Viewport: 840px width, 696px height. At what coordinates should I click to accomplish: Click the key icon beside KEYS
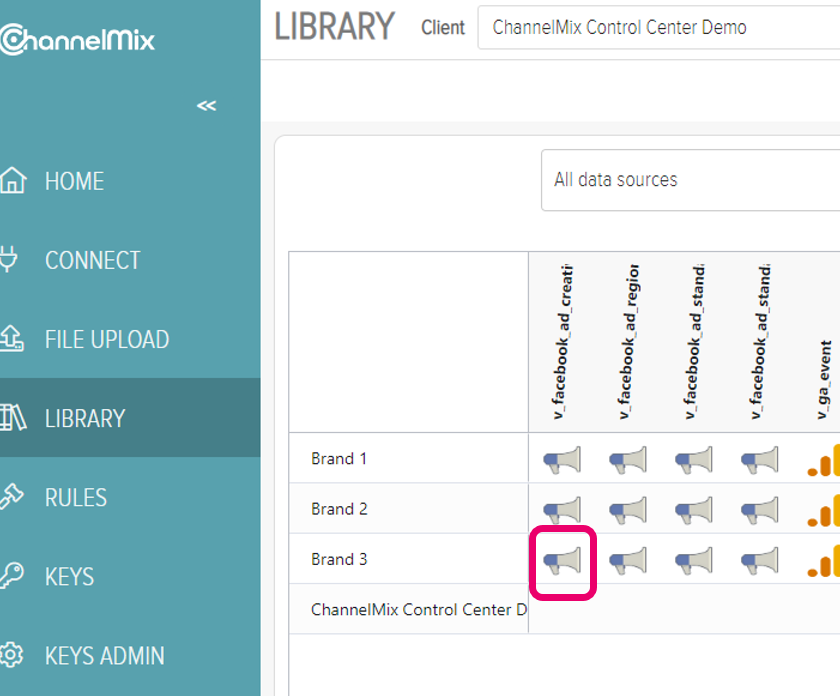coord(11,575)
